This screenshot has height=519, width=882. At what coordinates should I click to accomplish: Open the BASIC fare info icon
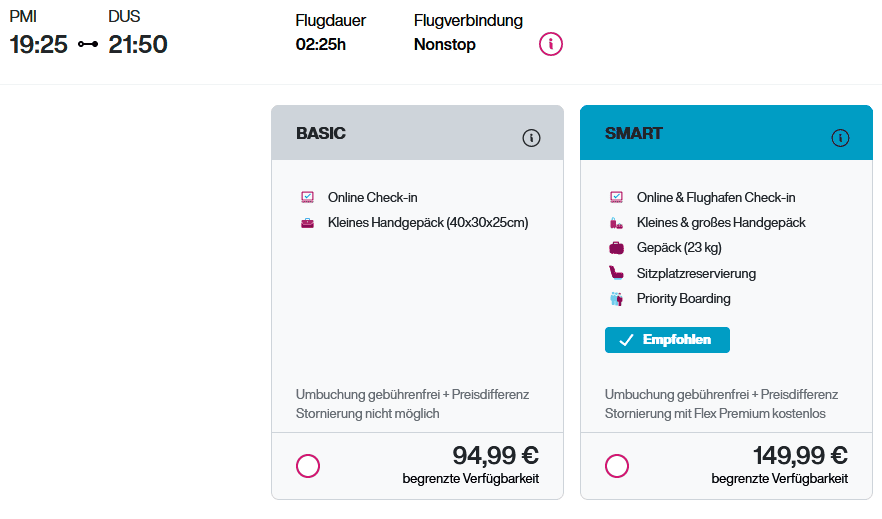pyautogui.click(x=531, y=138)
